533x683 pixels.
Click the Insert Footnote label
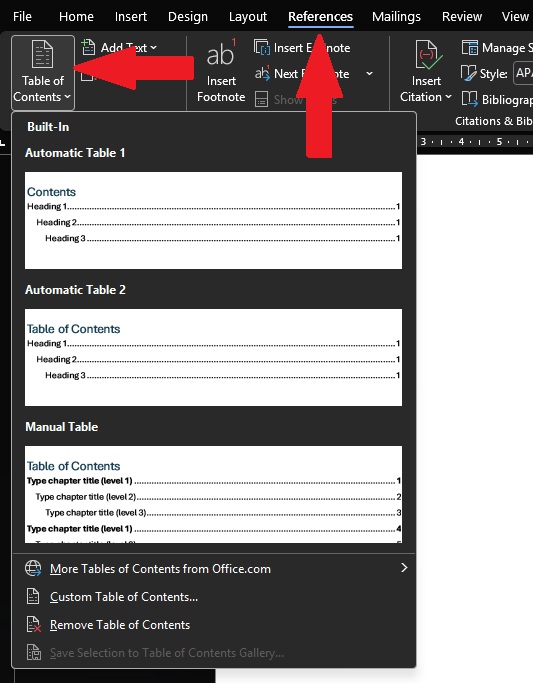pyautogui.click(x=221, y=89)
